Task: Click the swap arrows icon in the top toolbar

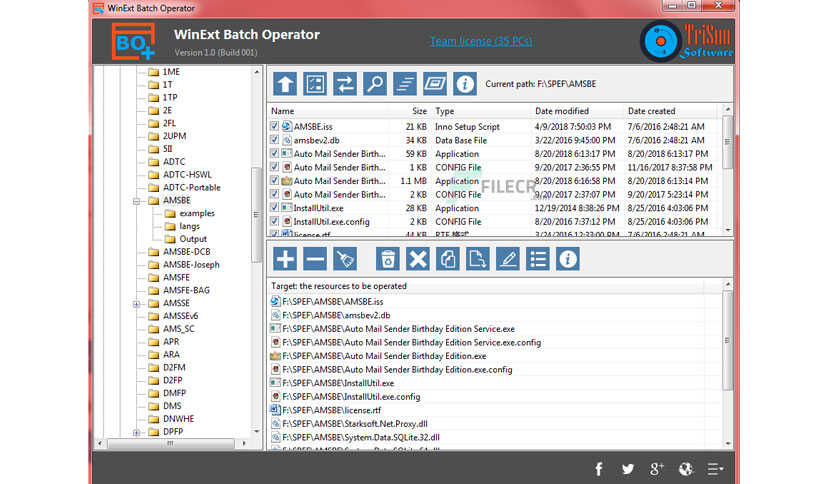Action: [345, 84]
